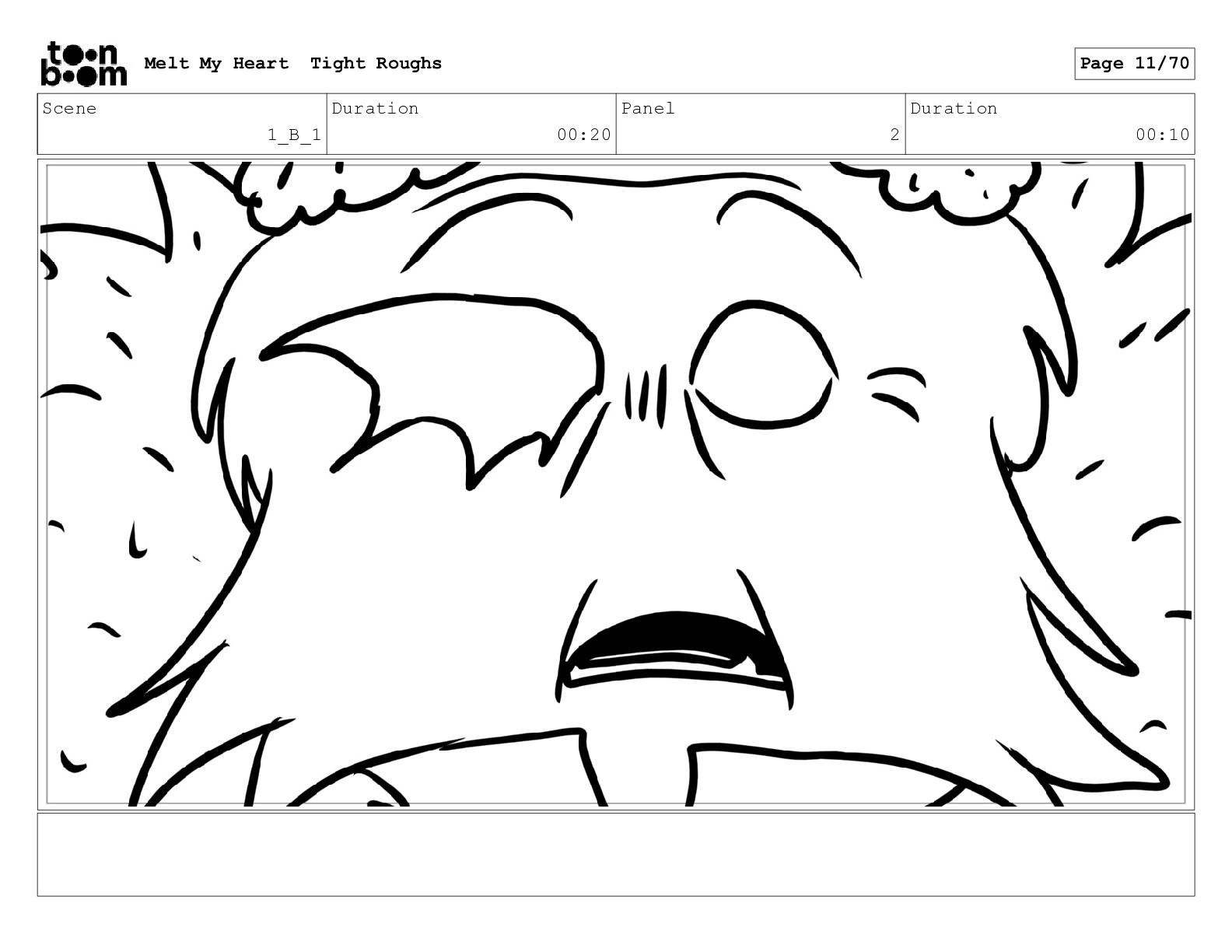Click the storyboard panel drawing
This screenshot has height=952, width=1232.
tap(616, 485)
